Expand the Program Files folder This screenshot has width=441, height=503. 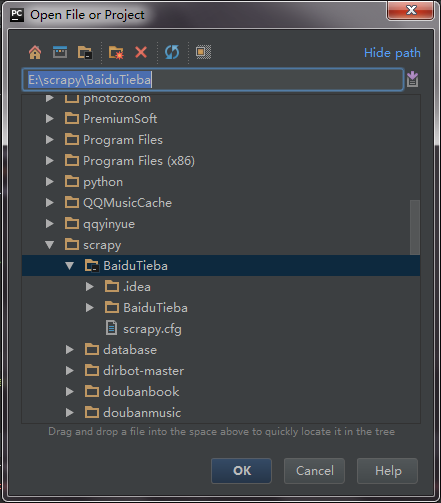[50, 139]
